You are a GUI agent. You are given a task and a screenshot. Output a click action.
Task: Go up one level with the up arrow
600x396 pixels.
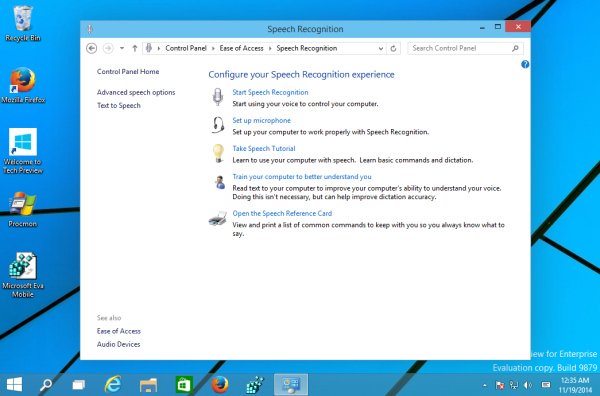pos(135,48)
